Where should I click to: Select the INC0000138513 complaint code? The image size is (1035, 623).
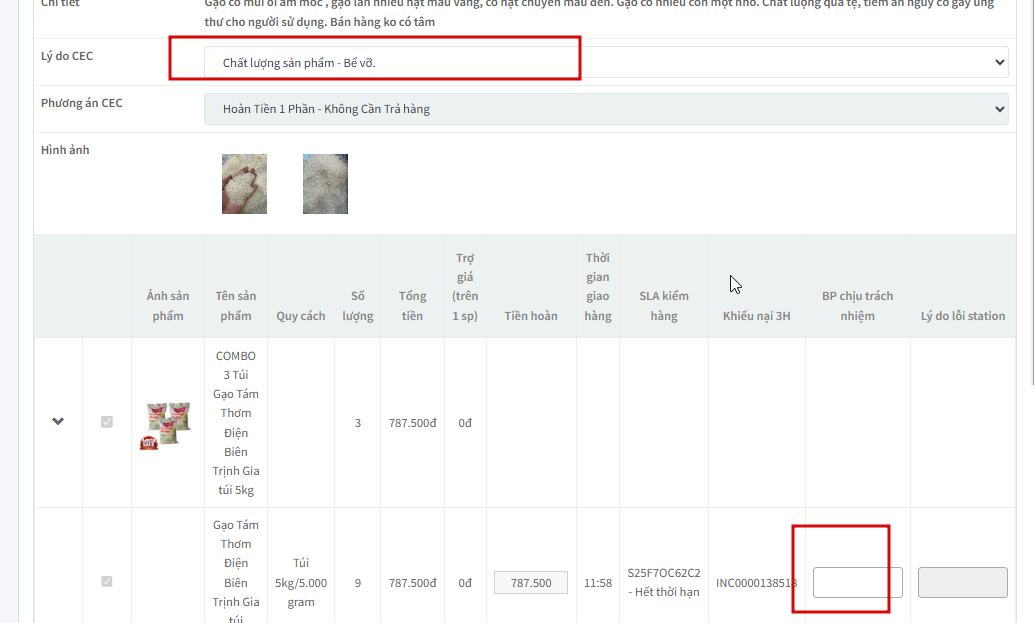coord(756,583)
